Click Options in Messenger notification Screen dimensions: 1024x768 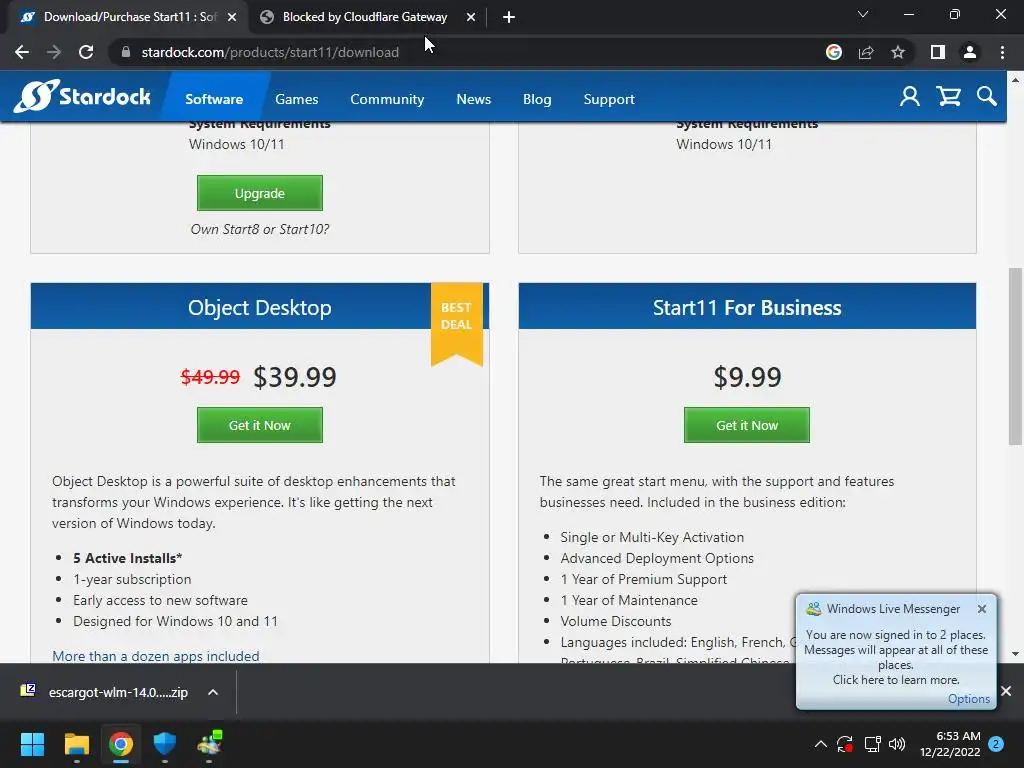(x=968, y=699)
